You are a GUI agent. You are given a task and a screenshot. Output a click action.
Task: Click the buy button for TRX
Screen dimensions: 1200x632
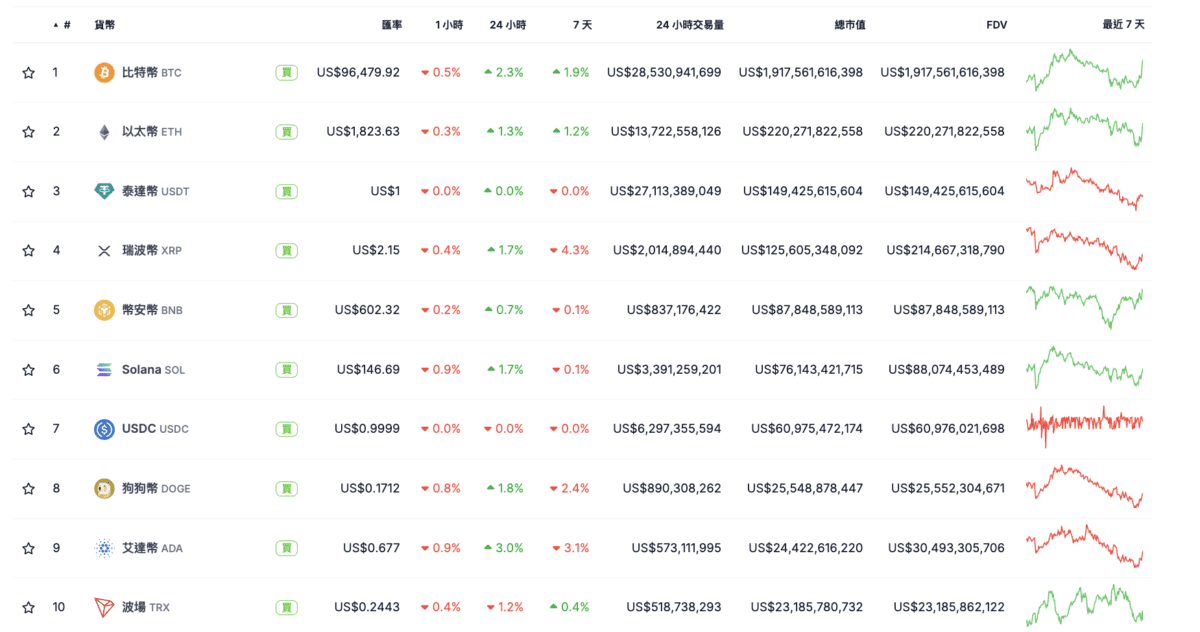287,607
